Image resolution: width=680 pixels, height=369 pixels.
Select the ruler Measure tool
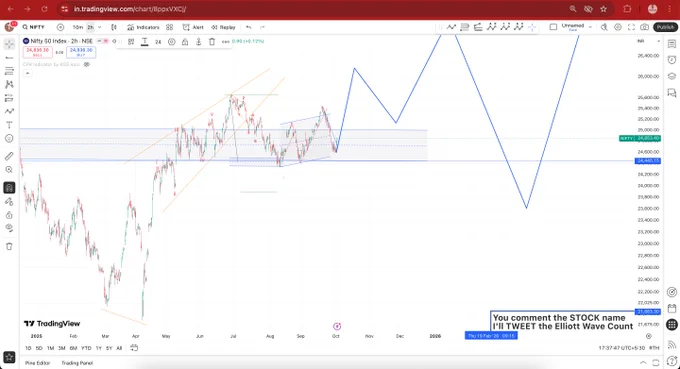click(x=9, y=156)
